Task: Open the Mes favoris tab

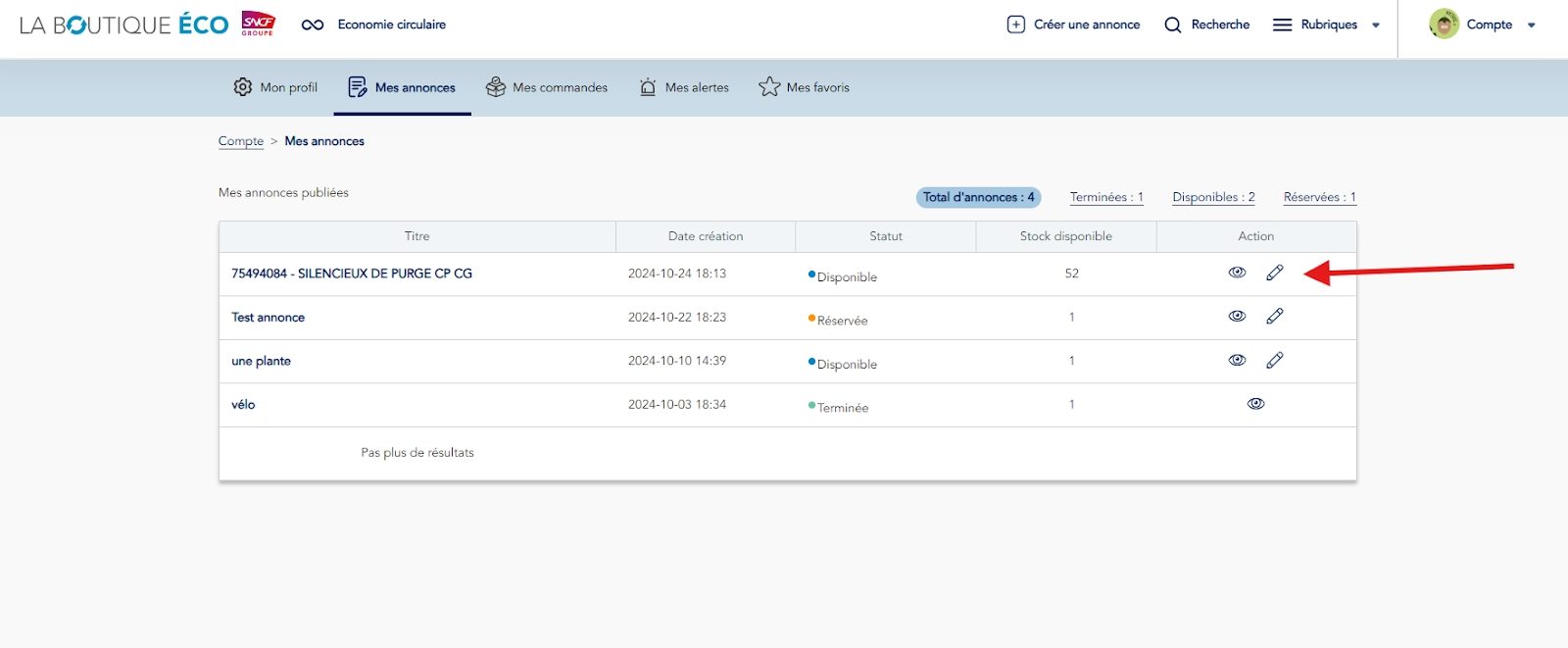Action: [x=804, y=87]
